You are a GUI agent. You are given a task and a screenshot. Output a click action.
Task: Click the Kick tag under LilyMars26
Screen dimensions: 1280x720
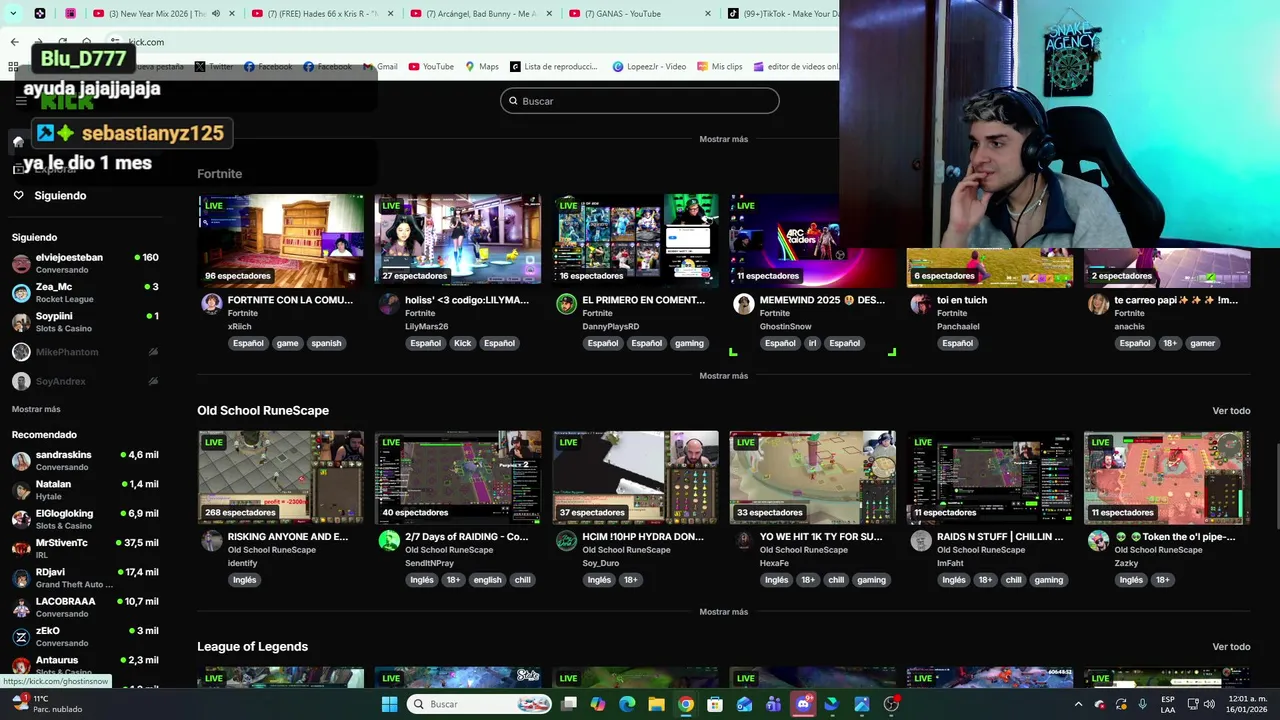click(x=462, y=343)
